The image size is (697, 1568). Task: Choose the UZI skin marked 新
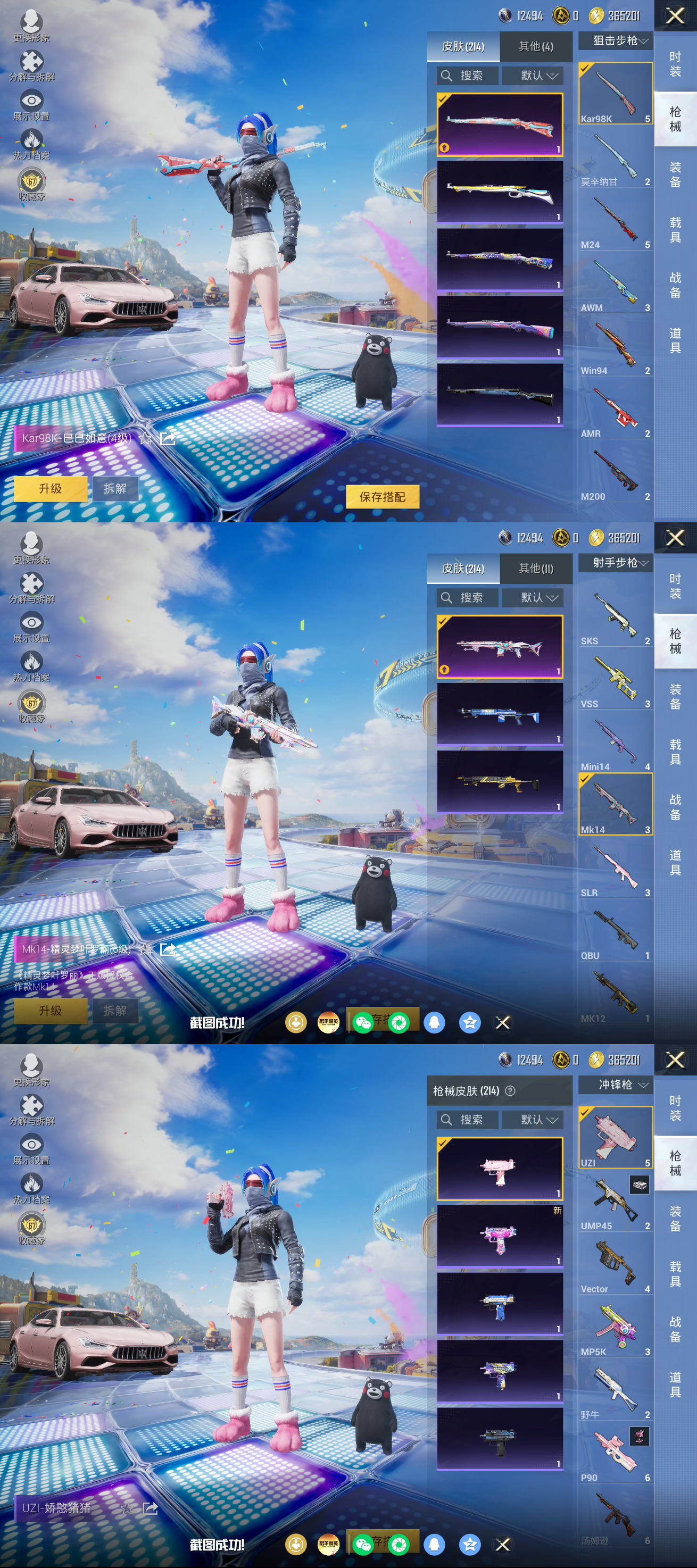pyautogui.click(x=500, y=1236)
